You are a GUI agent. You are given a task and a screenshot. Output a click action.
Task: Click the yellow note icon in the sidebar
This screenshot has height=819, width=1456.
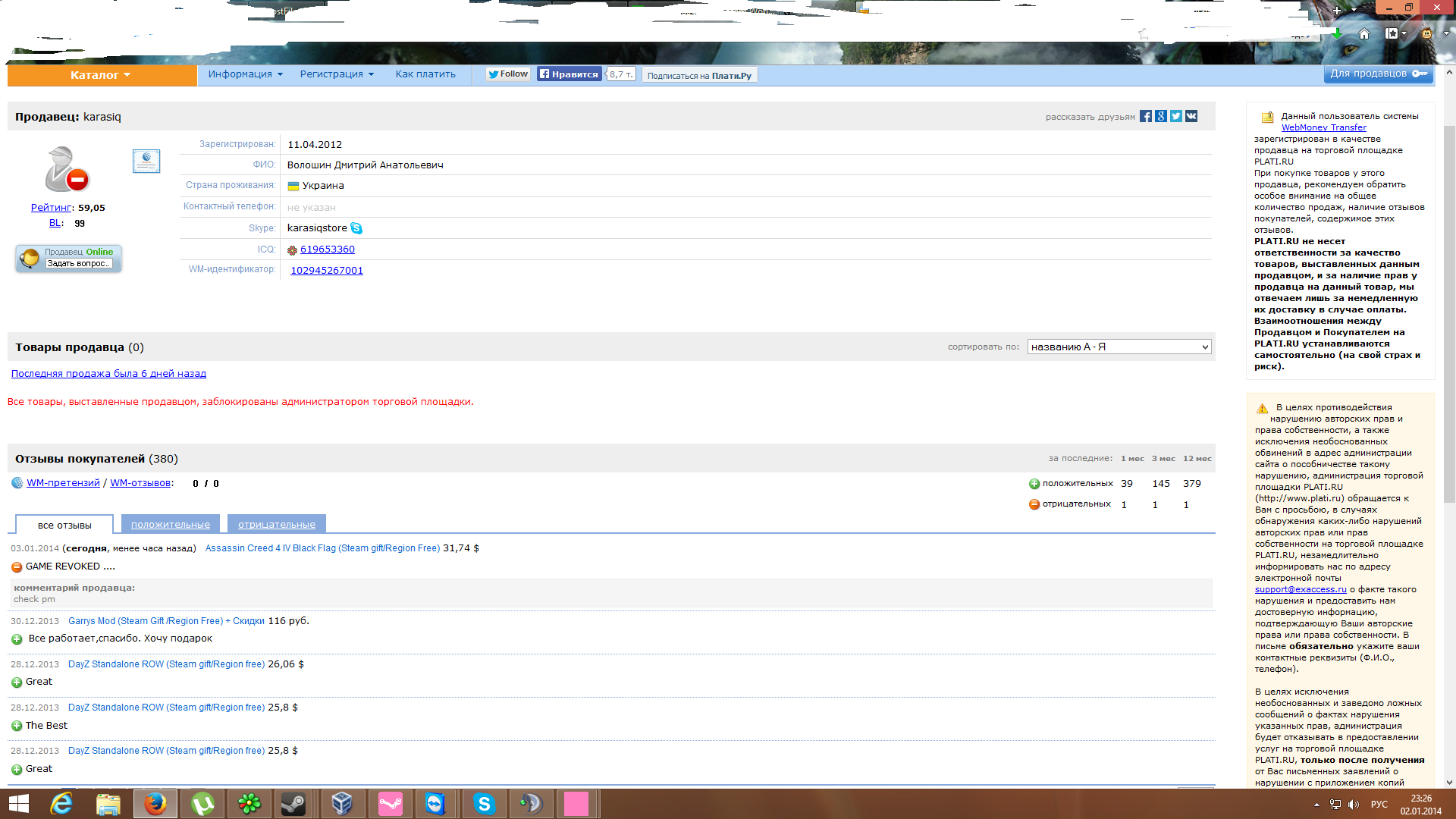click(1268, 118)
